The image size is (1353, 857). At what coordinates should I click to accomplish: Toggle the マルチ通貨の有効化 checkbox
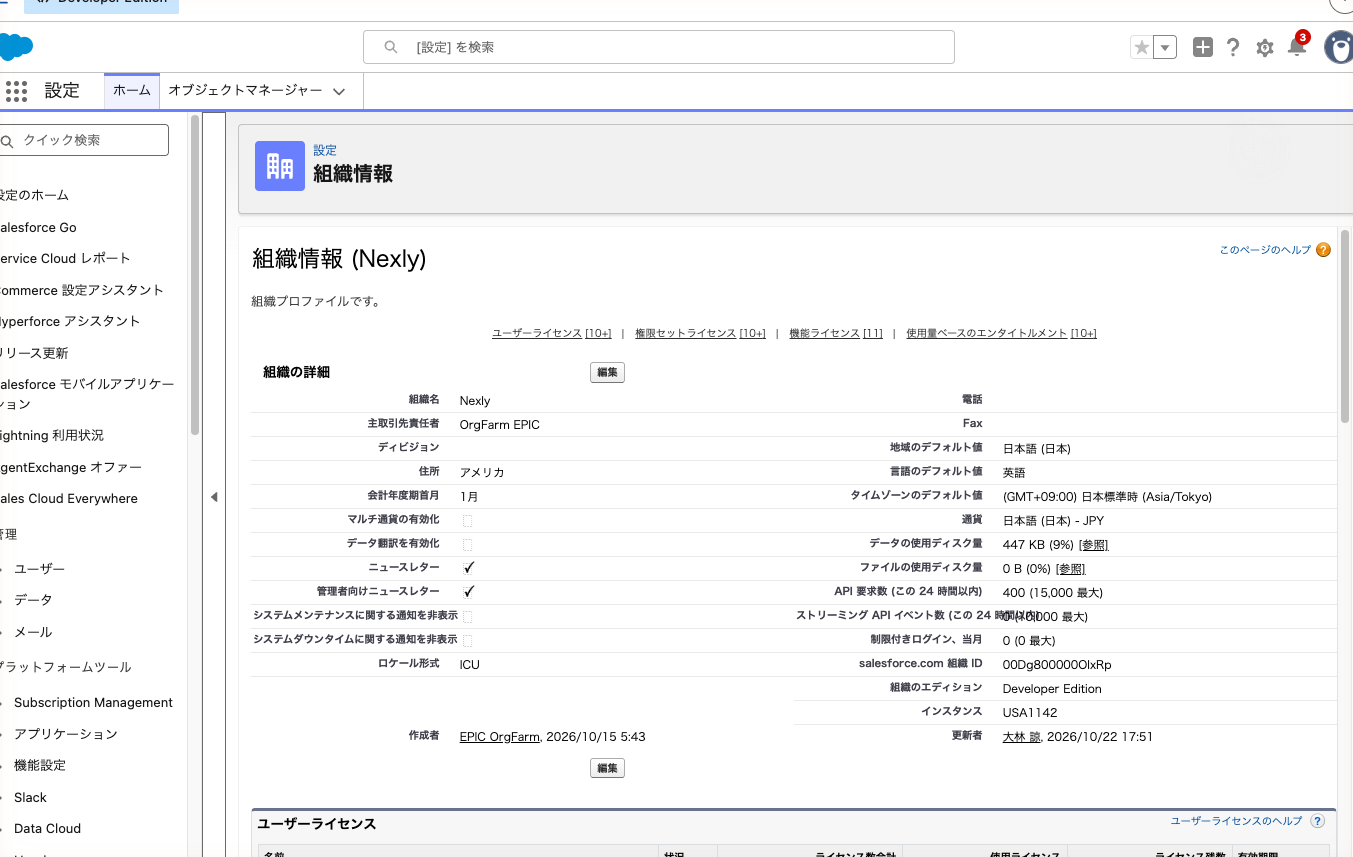tap(467, 521)
